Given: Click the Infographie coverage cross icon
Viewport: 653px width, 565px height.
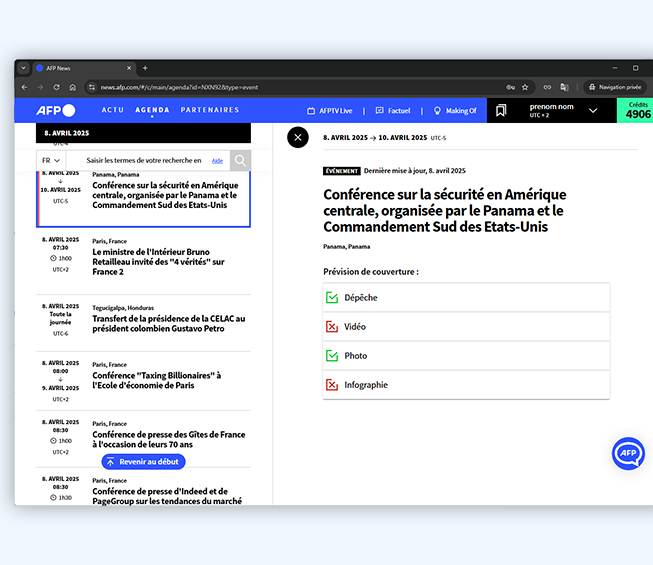Looking at the screenshot, I should pyautogui.click(x=332, y=385).
